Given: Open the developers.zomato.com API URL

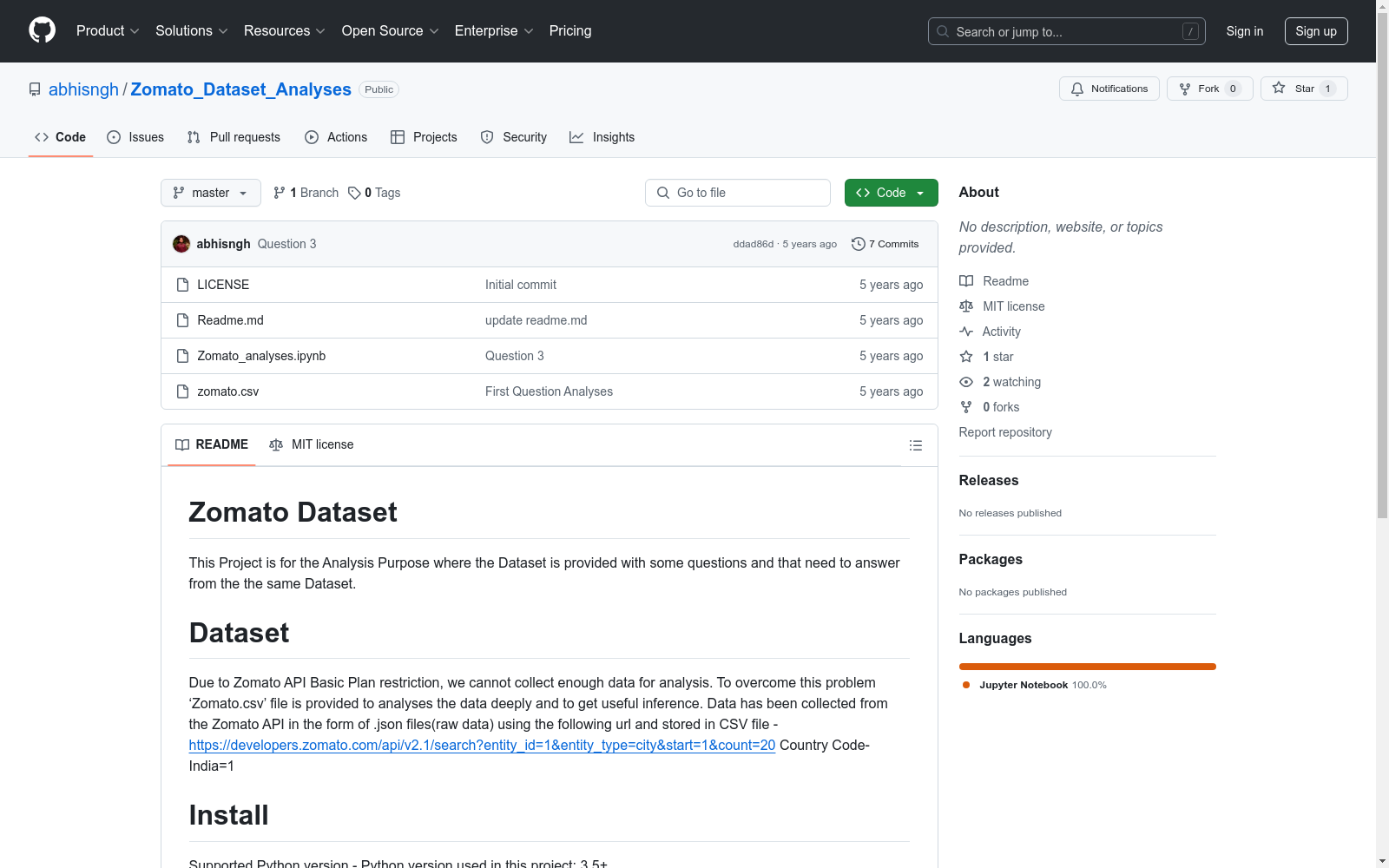Looking at the screenshot, I should click(x=482, y=745).
